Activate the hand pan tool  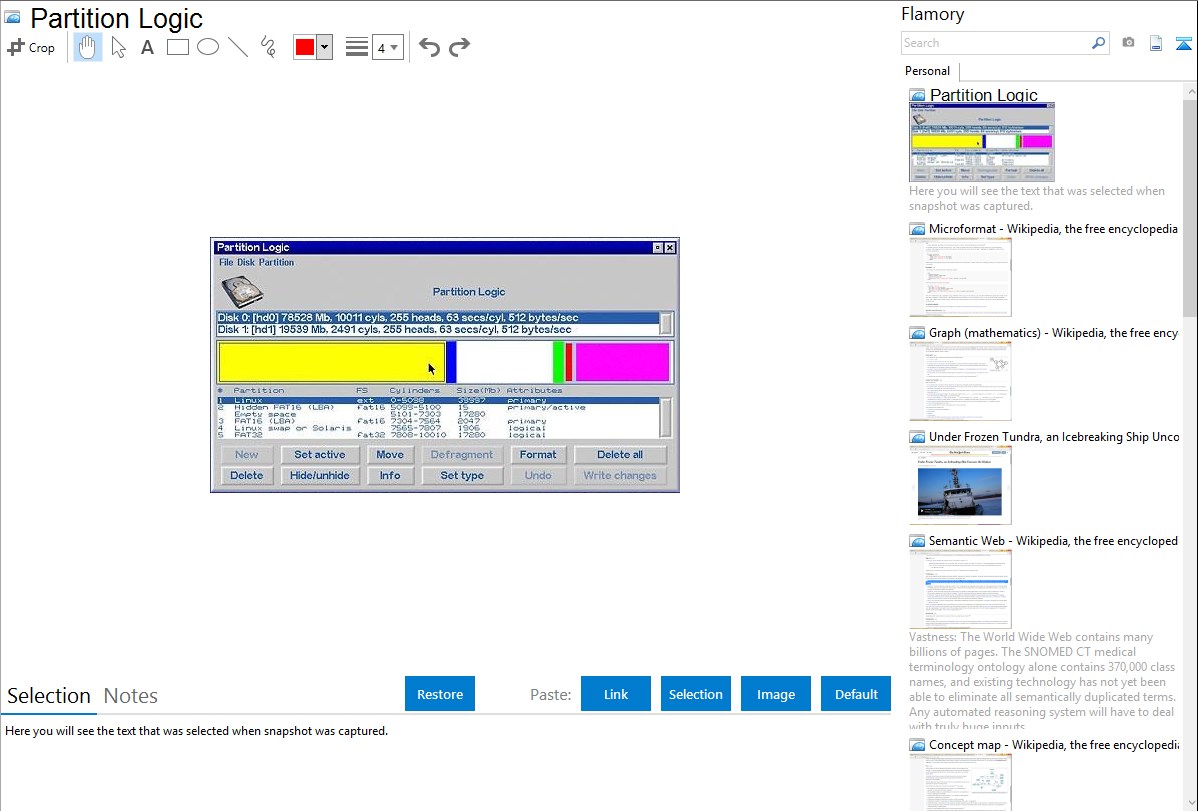coord(87,47)
